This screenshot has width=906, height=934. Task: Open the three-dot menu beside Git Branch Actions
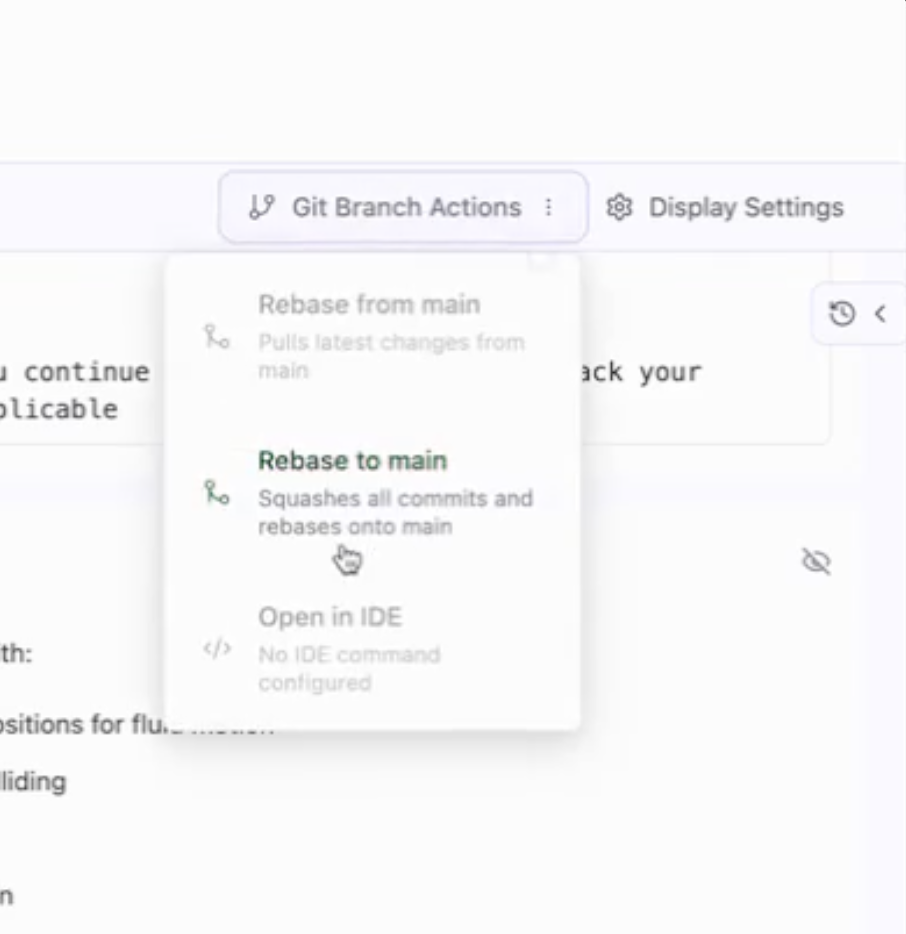click(x=548, y=207)
